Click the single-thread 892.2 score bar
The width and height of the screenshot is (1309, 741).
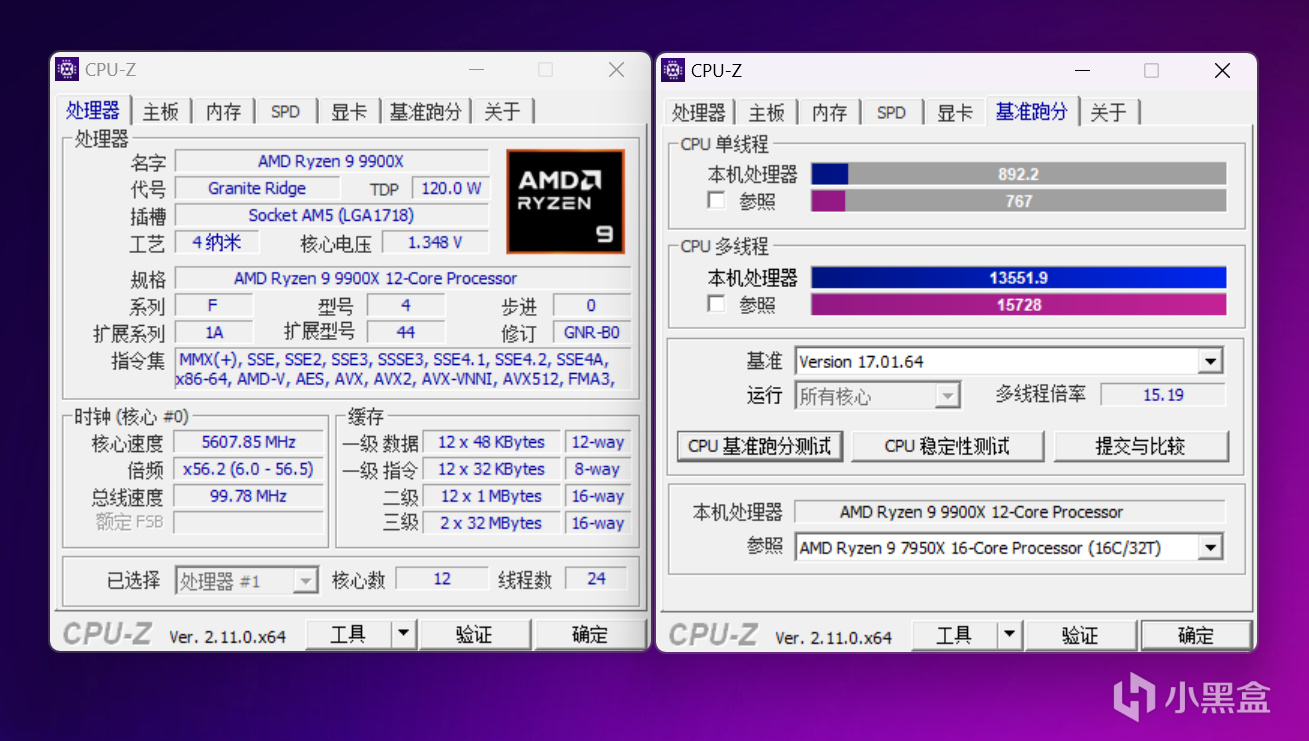pos(1018,174)
